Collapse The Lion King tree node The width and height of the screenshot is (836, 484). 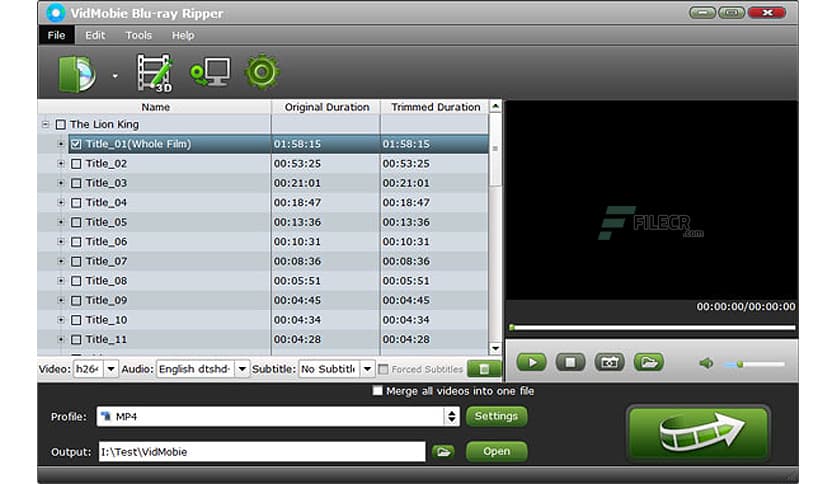(45, 124)
